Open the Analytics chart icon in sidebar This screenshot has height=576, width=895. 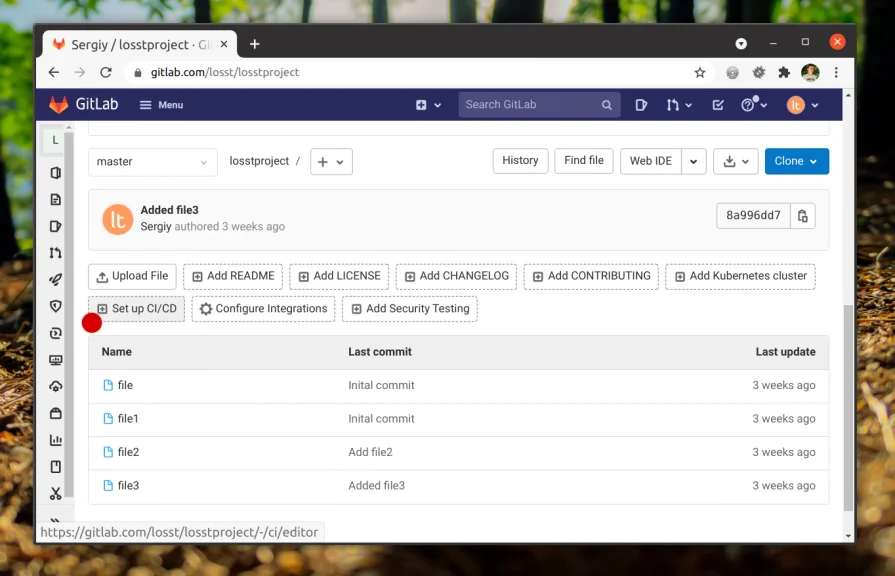pos(56,439)
